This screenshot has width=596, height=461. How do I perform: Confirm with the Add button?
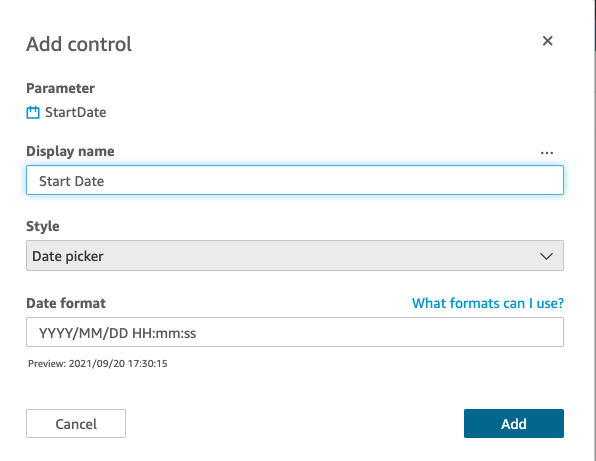point(514,423)
